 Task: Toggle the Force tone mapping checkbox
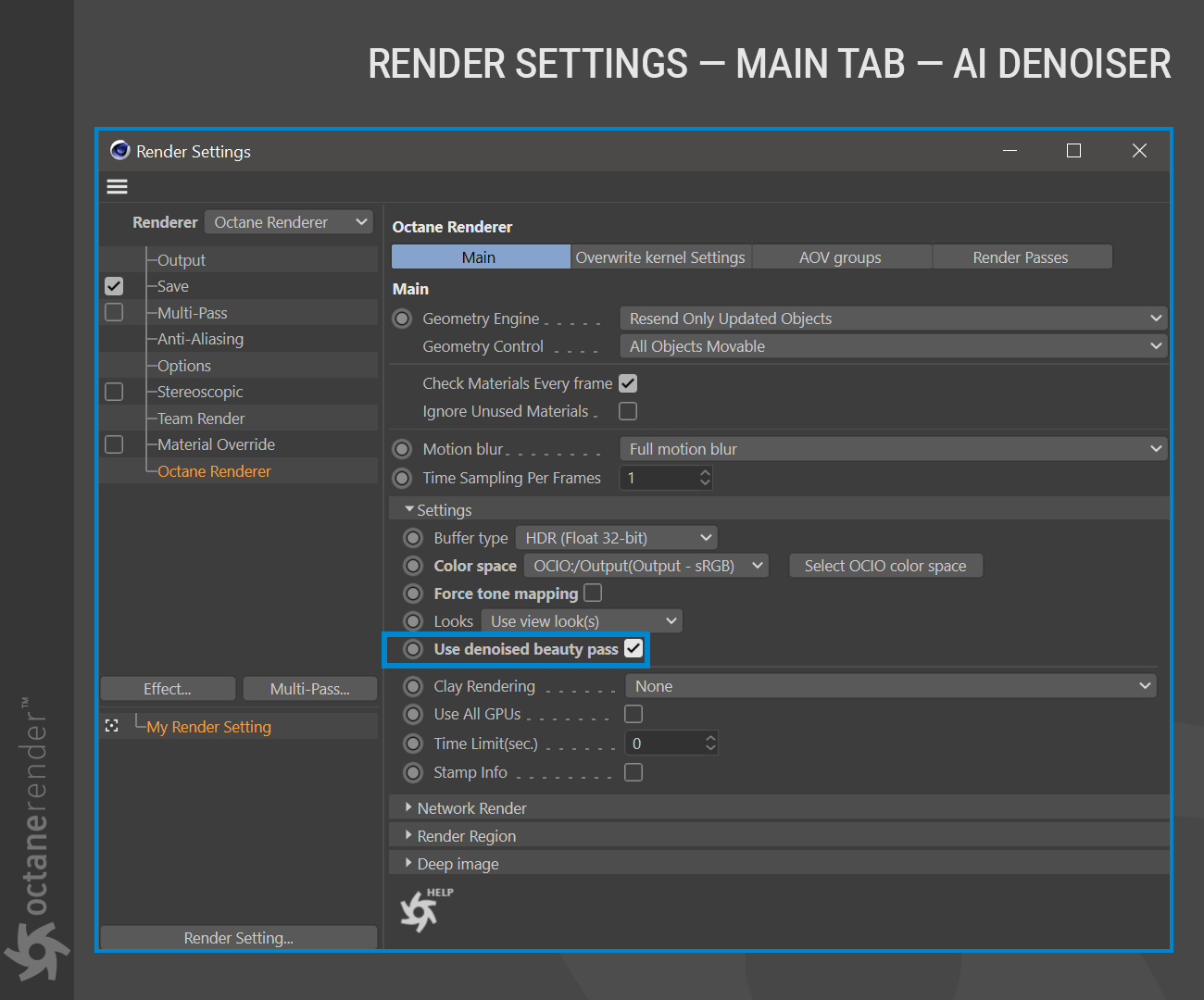click(x=593, y=593)
